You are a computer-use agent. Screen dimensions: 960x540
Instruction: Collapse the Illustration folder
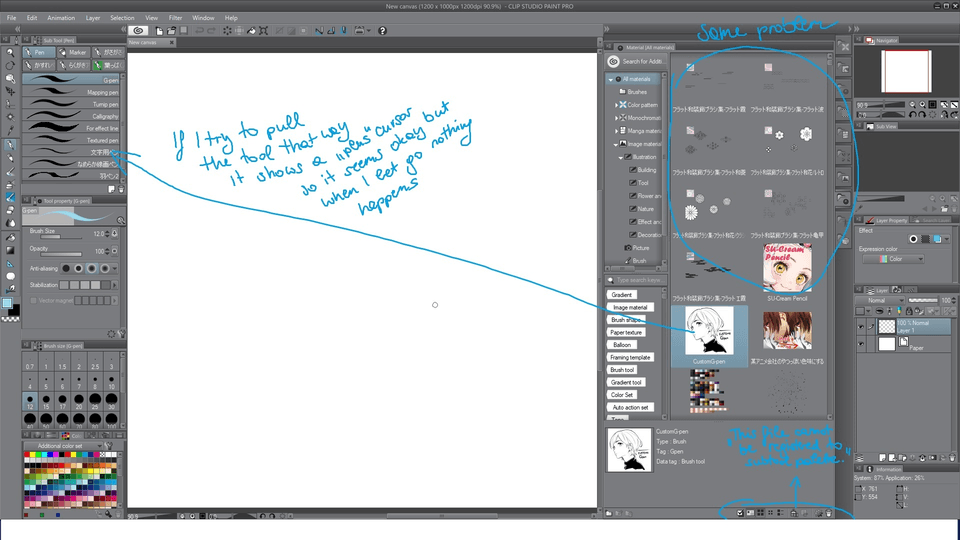621,157
